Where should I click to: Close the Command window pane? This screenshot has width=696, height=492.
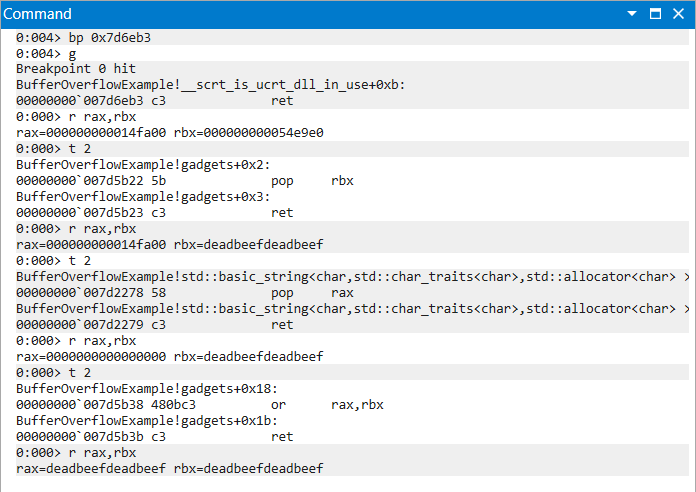click(x=678, y=14)
